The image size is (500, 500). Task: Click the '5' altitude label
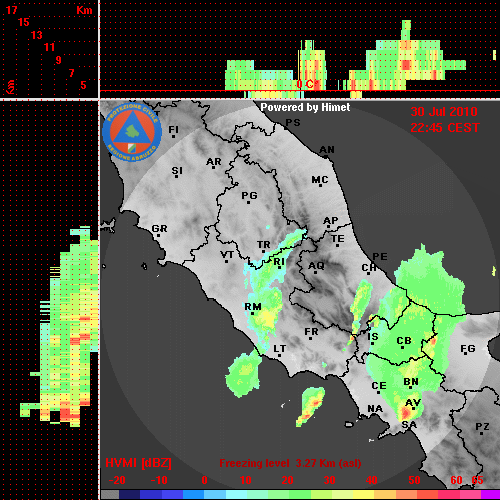point(83,85)
